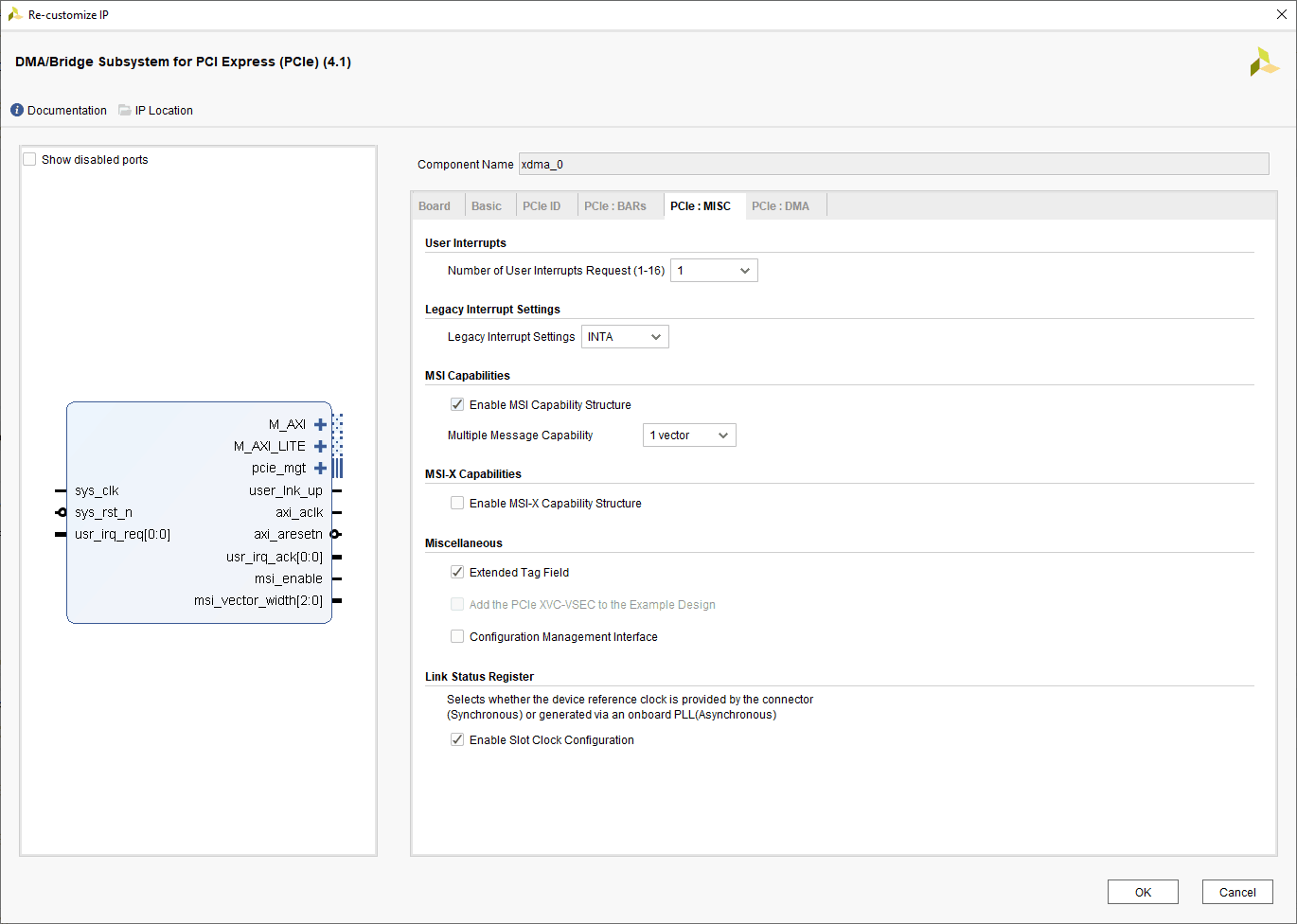Click the sys_rst_n port pin
Image resolution: width=1297 pixels, height=924 pixels.
pyautogui.click(x=62, y=513)
